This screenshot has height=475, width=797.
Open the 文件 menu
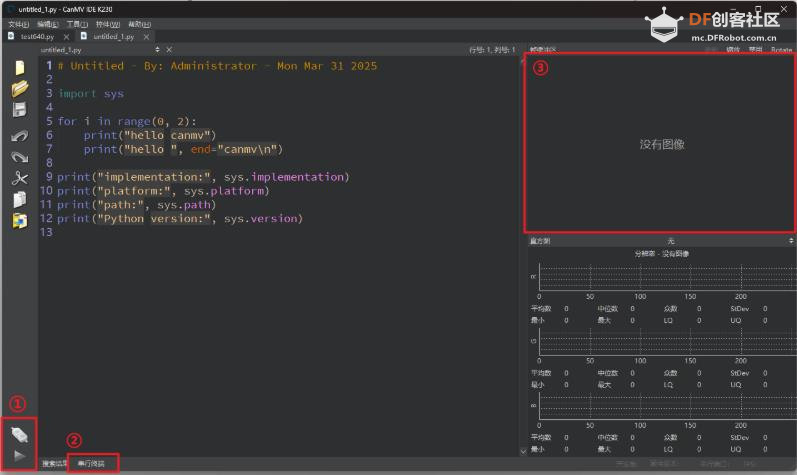point(17,24)
